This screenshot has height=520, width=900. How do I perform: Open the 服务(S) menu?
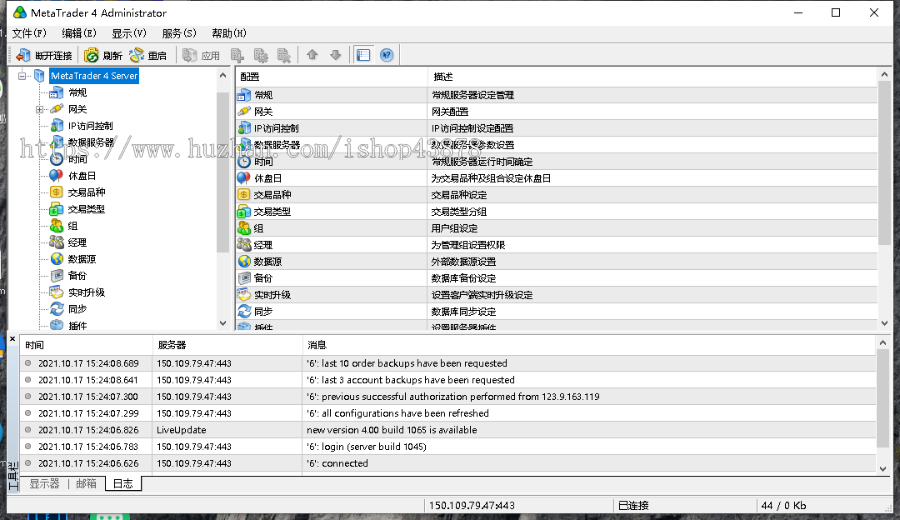coord(179,33)
